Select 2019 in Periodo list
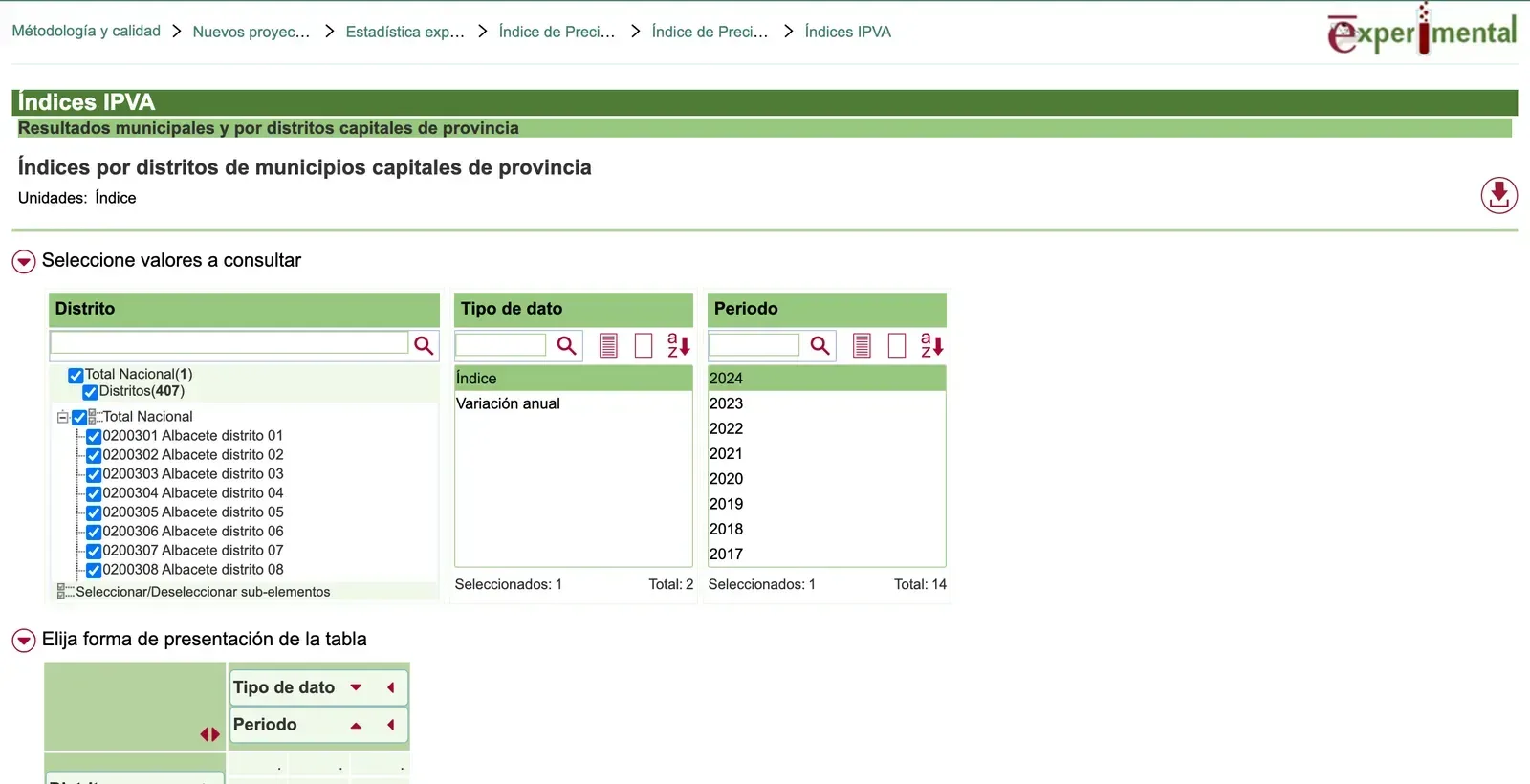The width and height of the screenshot is (1530, 784). pos(826,504)
